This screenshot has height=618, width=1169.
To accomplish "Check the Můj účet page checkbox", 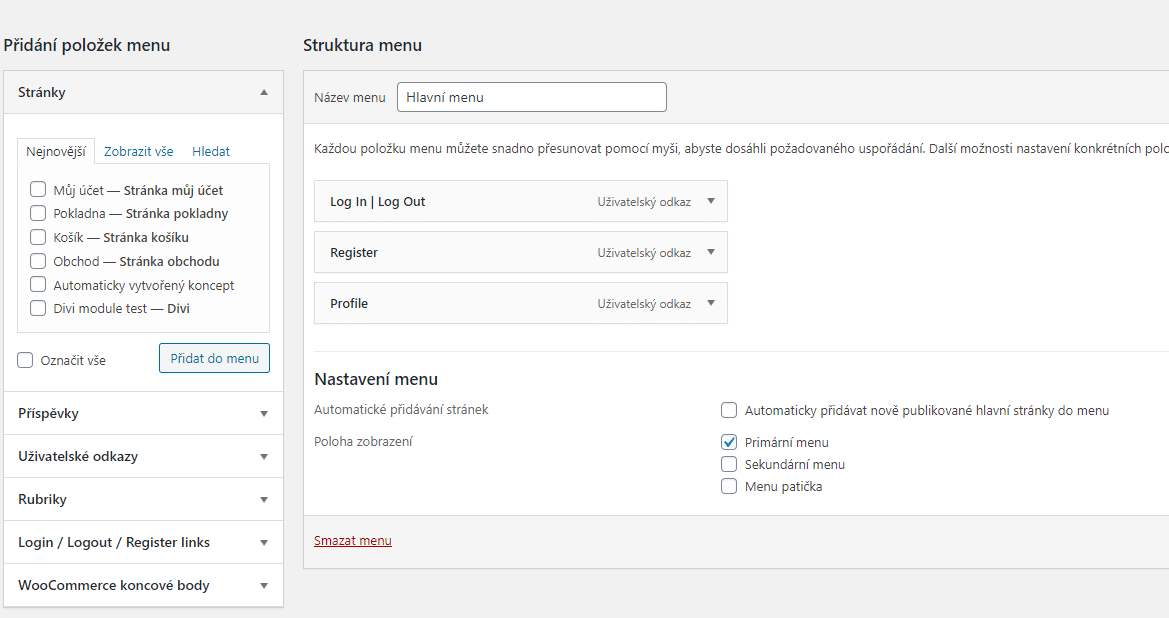I will 38,189.
